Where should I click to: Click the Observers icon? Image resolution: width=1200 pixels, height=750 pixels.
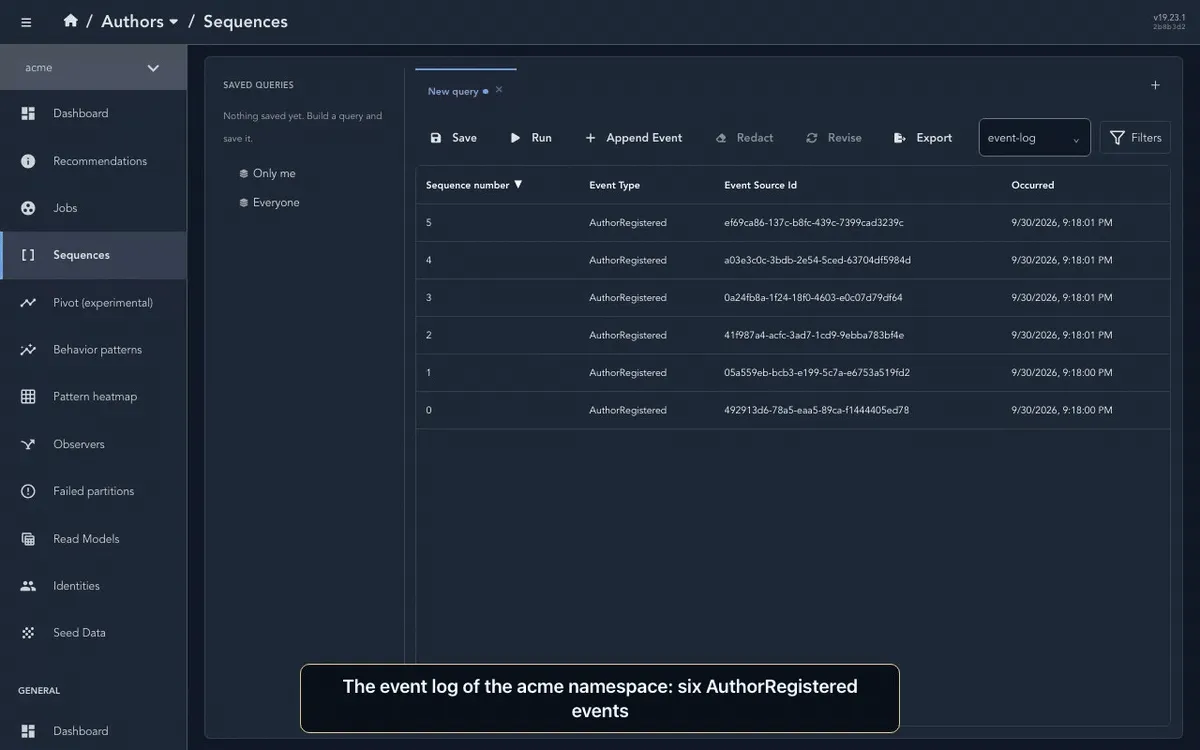click(28, 444)
